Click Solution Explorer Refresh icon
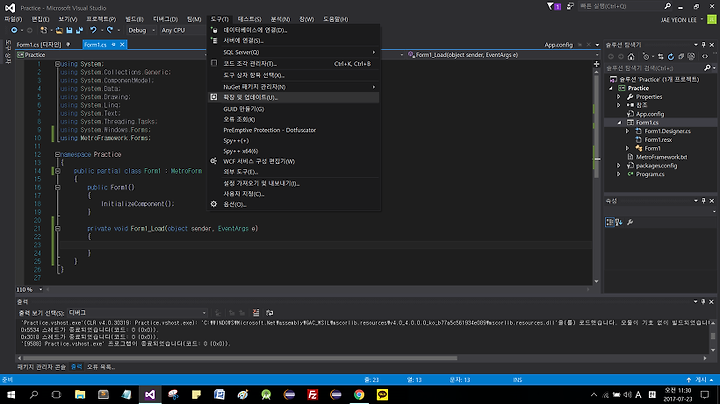Viewport: 720px width, 404px height. pos(671,56)
